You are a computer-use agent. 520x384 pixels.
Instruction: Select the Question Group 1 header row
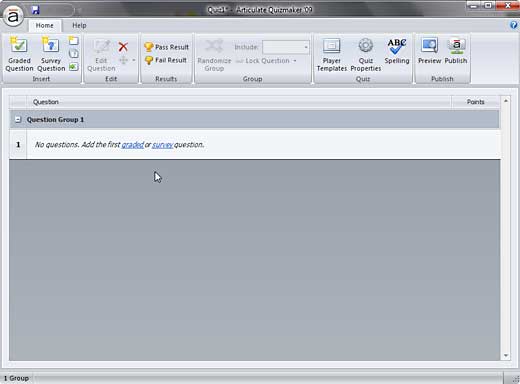[254, 119]
